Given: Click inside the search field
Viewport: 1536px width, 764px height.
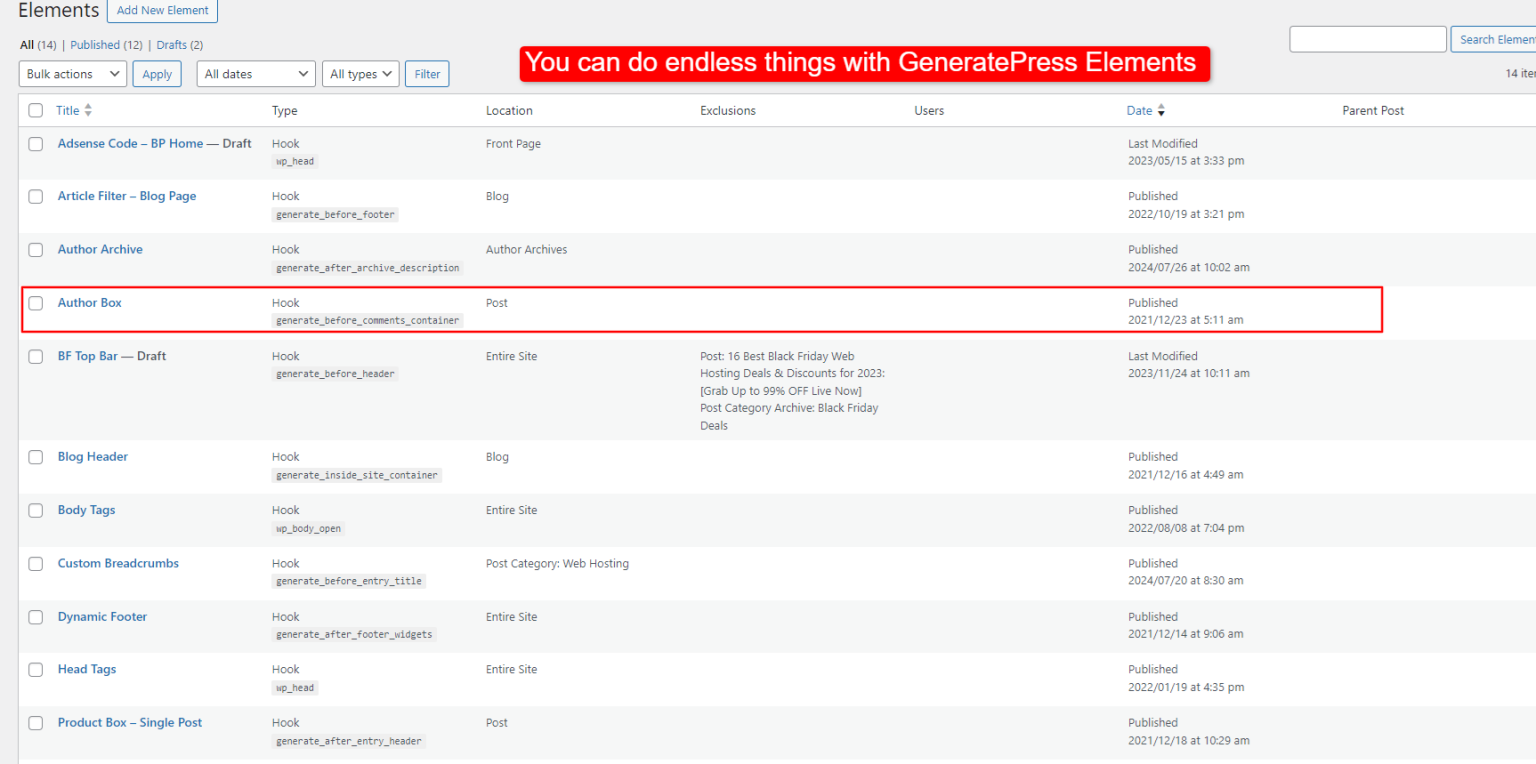Looking at the screenshot, I should tap(1367, 38).
